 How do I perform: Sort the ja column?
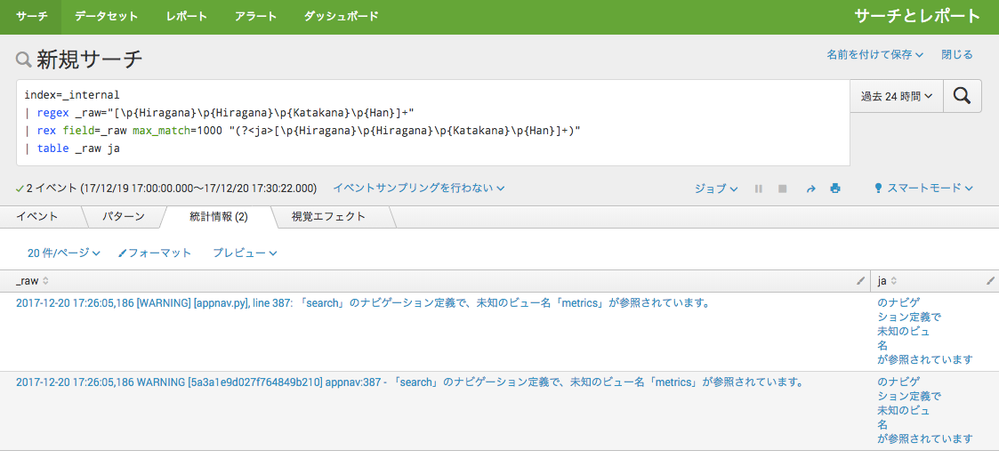(x=896, y=281)
